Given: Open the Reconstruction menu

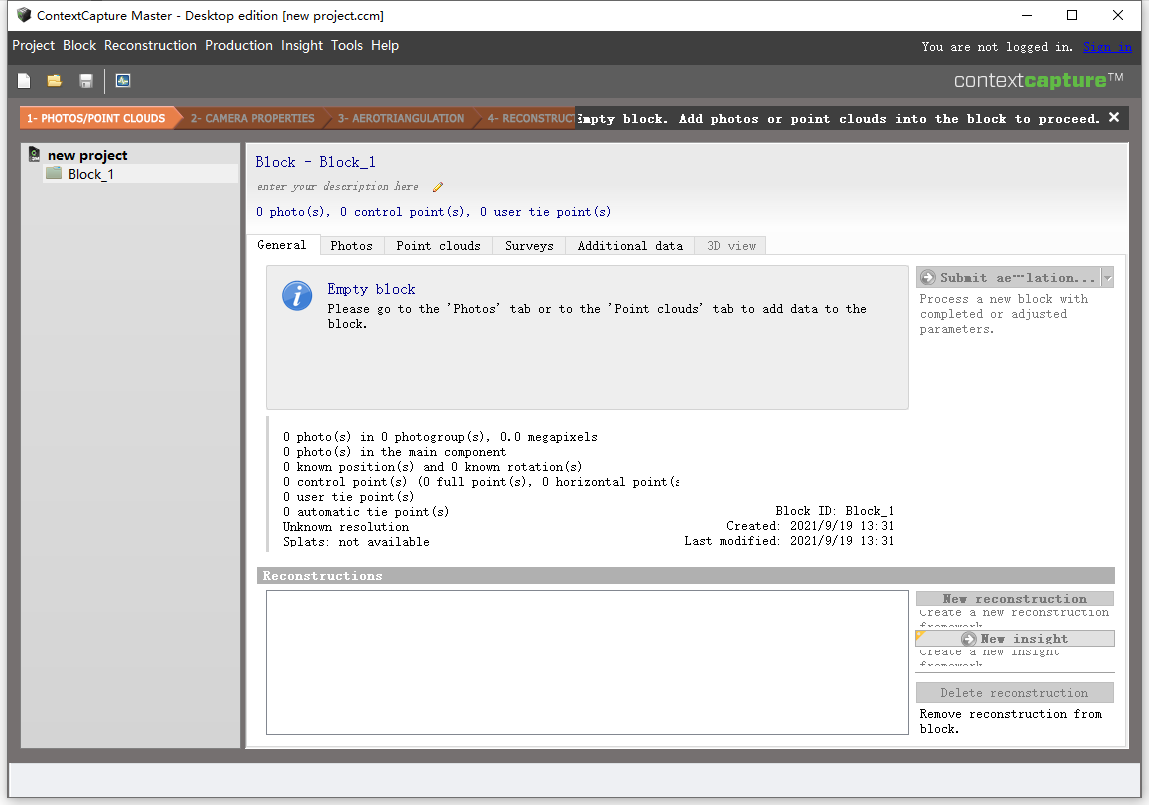Looking at the screenshot, I should [150, 45].
